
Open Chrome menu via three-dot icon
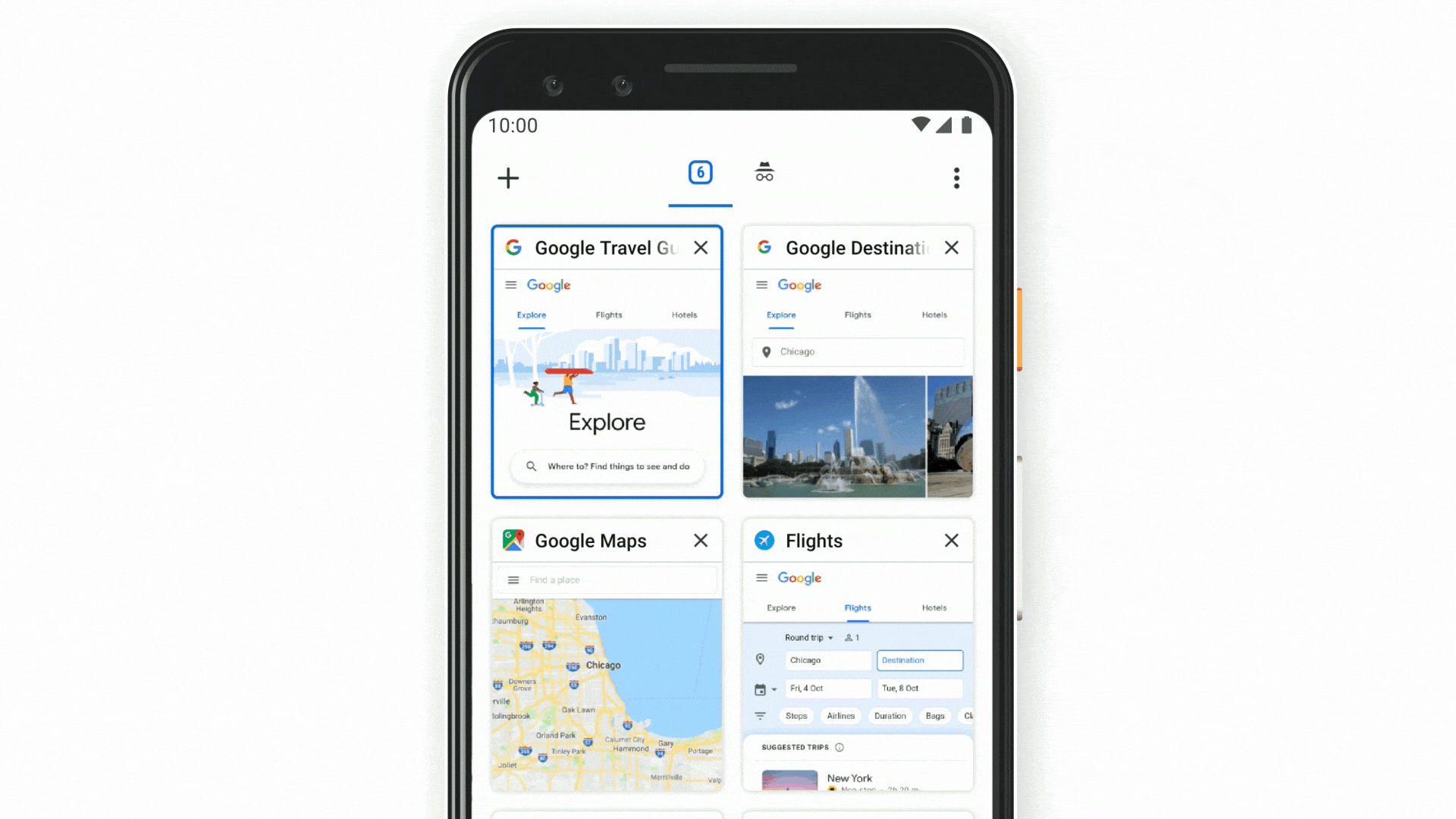point(957,177)
